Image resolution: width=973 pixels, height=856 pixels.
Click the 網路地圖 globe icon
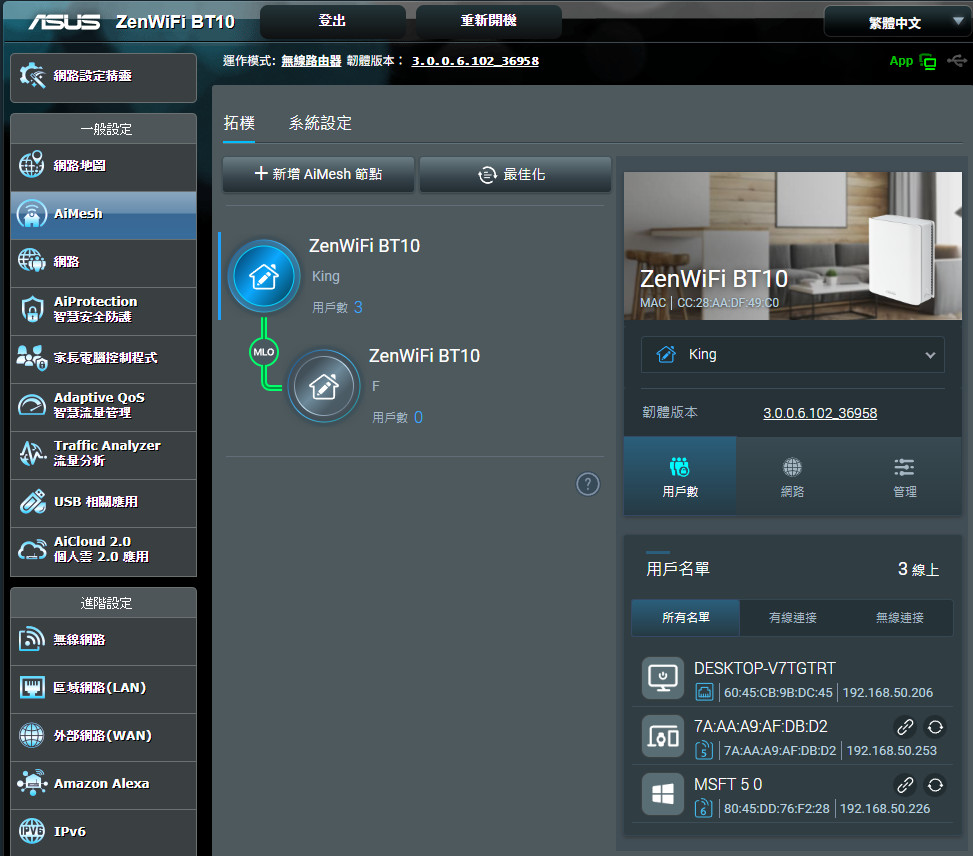pyautogui.click(x=32, y=164)
